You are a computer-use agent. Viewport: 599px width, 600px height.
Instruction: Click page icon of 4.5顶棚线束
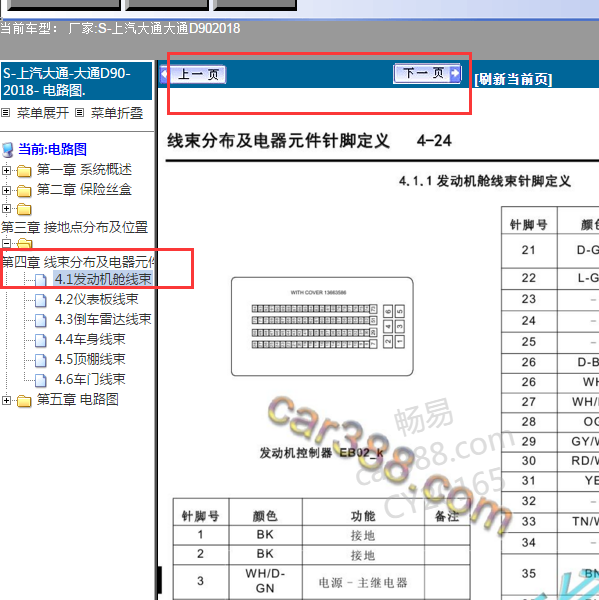(x=41, y=360)
